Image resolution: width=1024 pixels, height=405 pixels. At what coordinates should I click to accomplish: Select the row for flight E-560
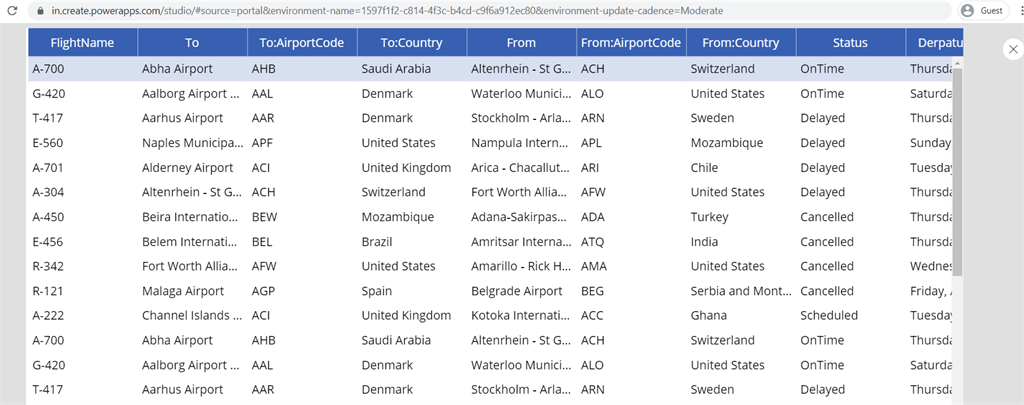pos(48,143)
